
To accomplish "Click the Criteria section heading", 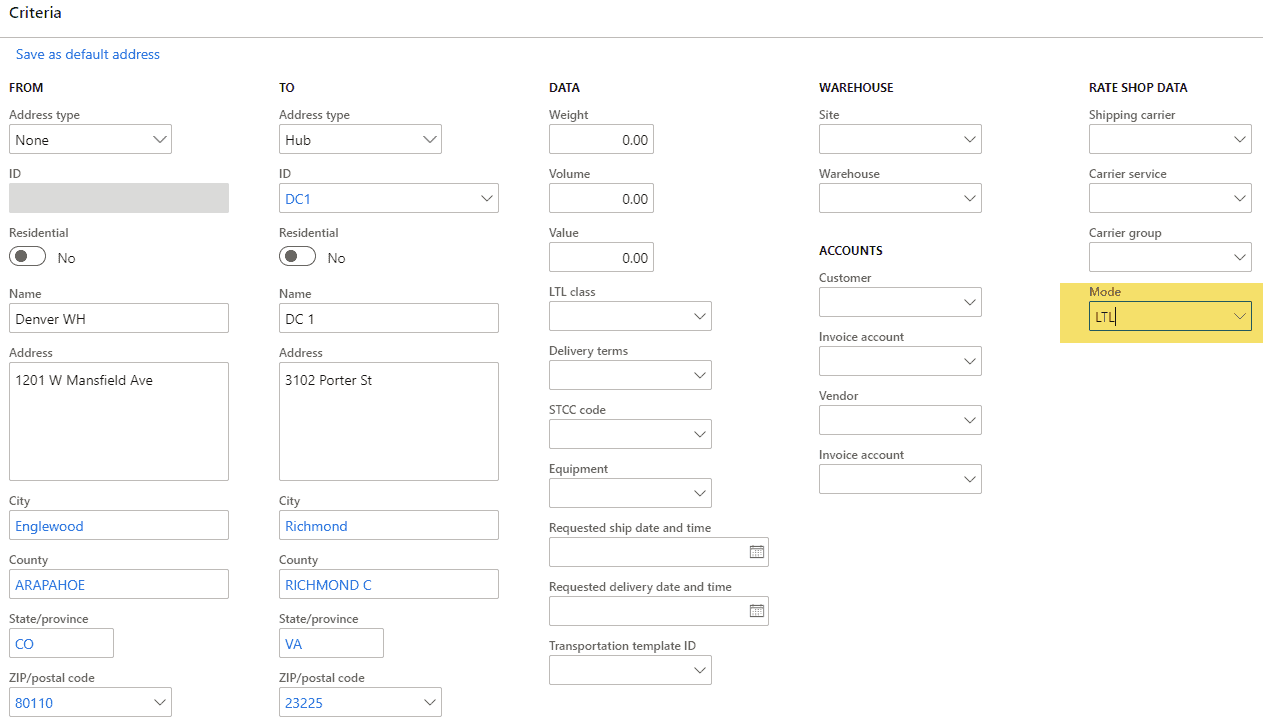I will click(35, 13).
